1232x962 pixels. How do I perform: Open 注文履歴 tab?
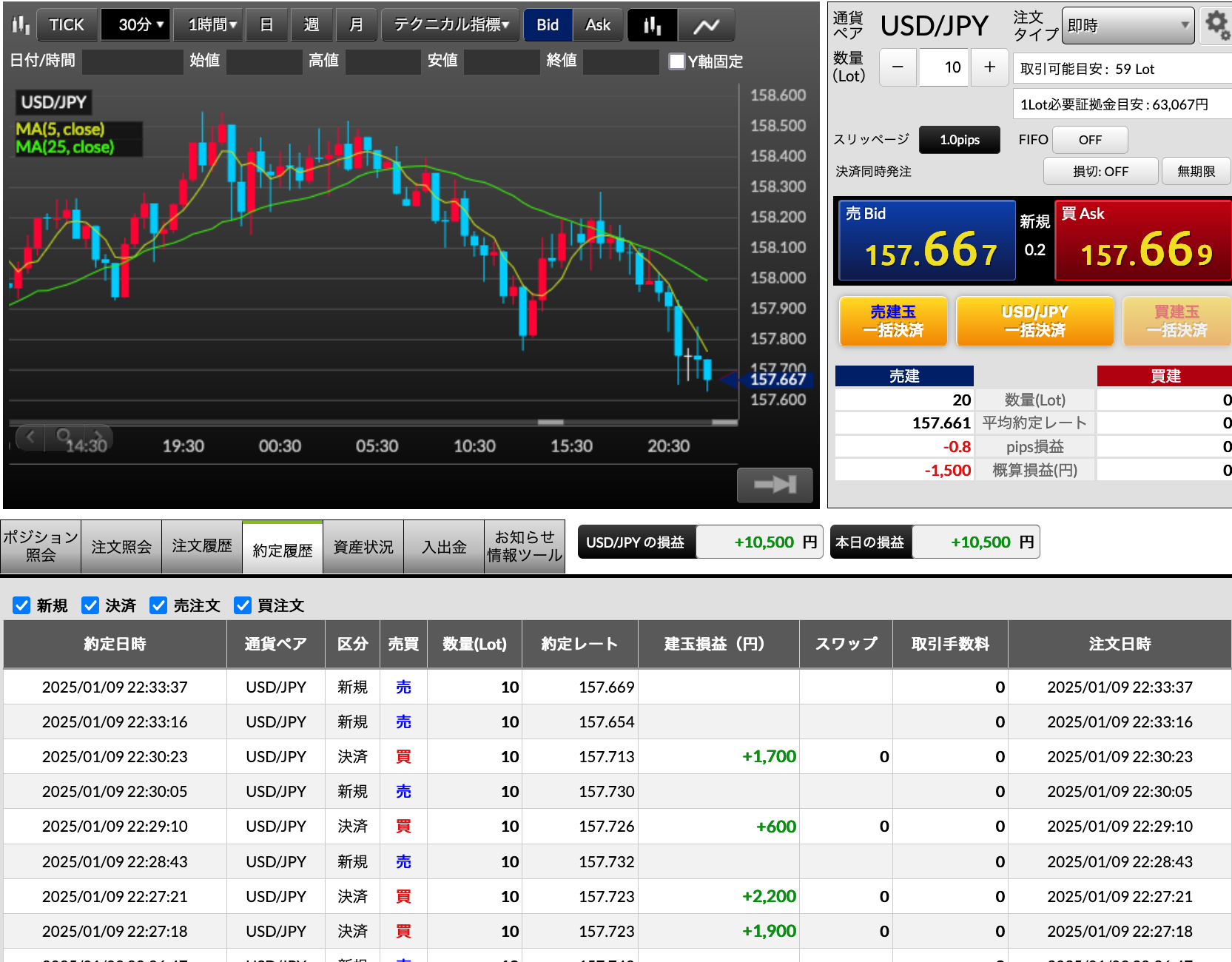pos(202,547)
